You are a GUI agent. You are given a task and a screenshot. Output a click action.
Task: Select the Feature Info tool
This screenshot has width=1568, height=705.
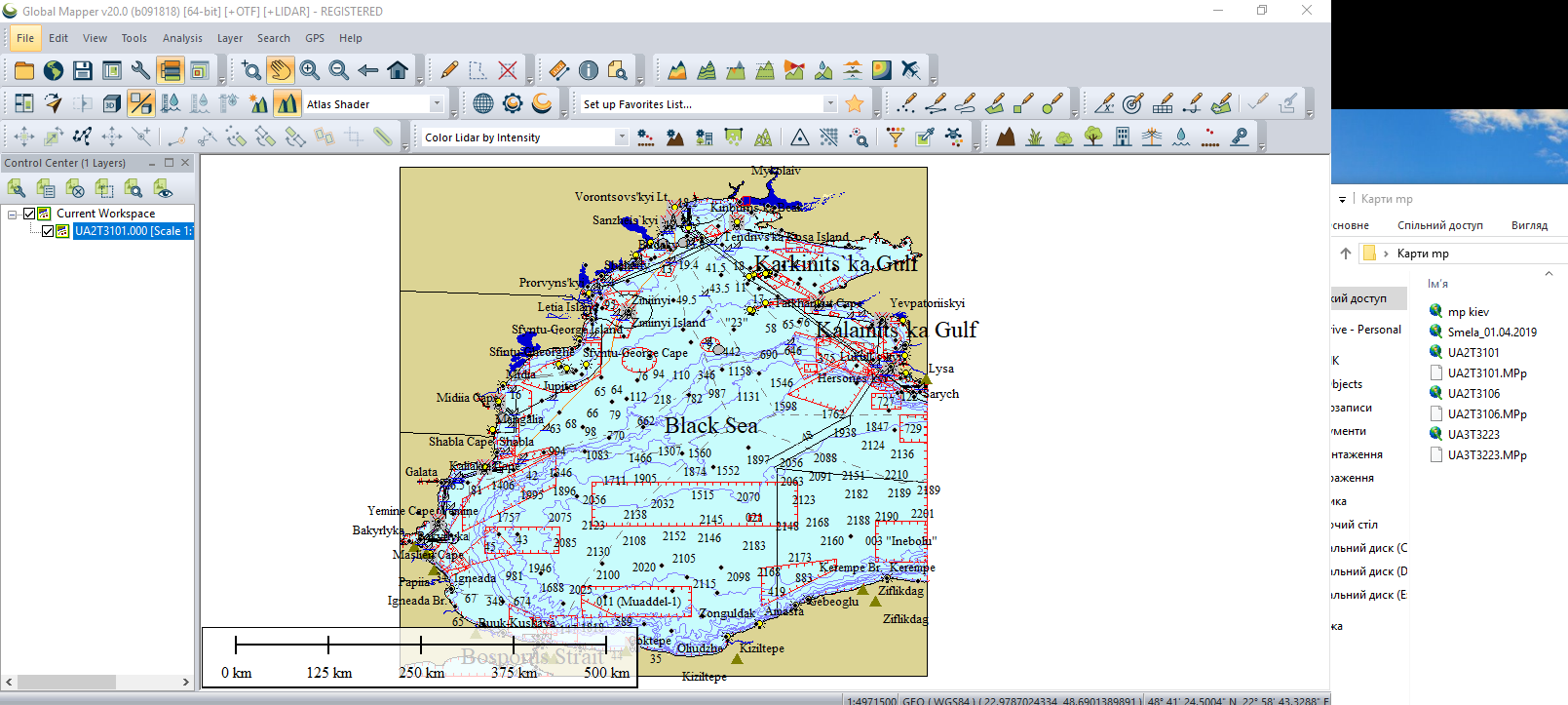coord(589,70)
